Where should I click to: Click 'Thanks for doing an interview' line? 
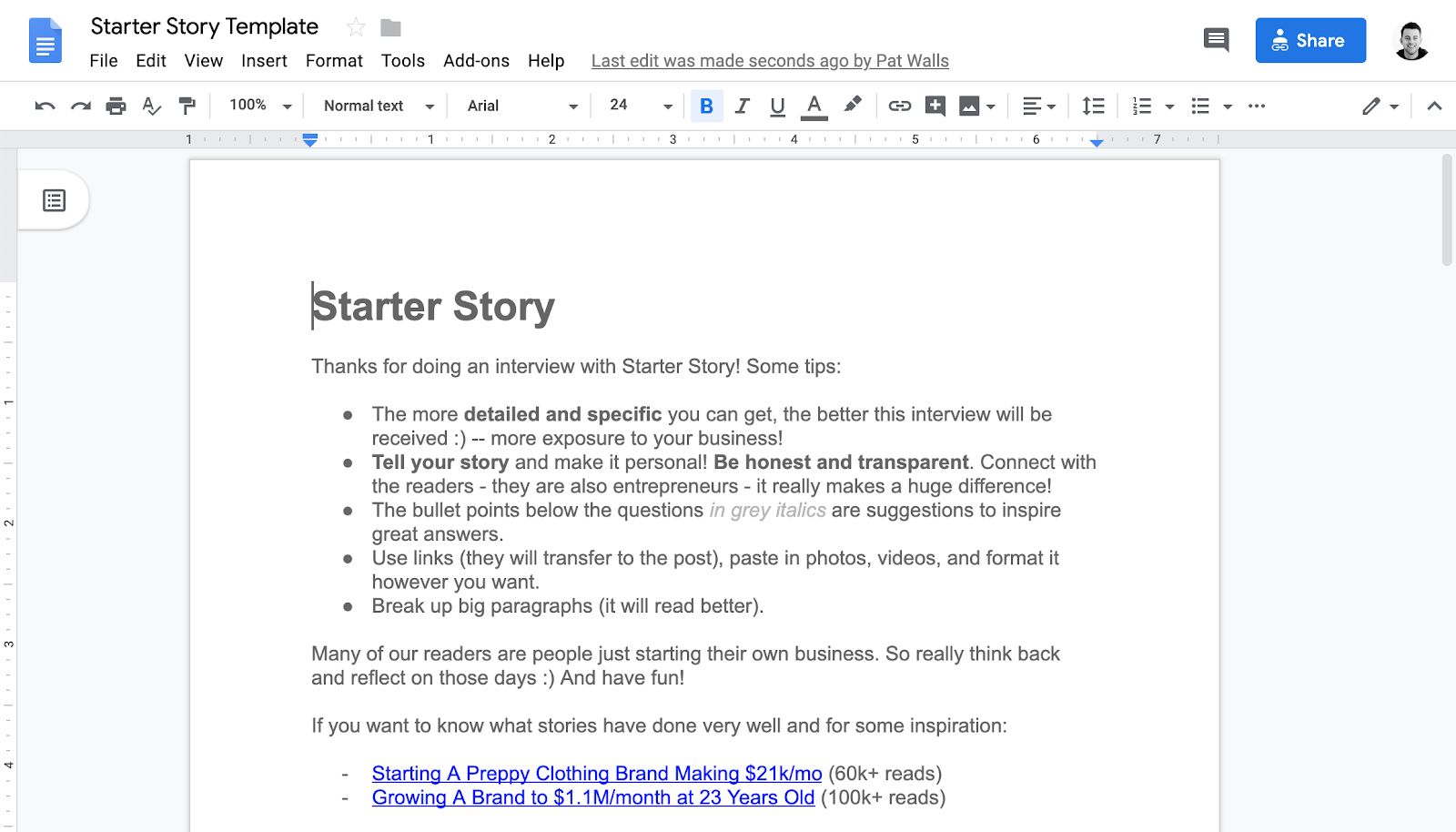[x=576, y=367]
